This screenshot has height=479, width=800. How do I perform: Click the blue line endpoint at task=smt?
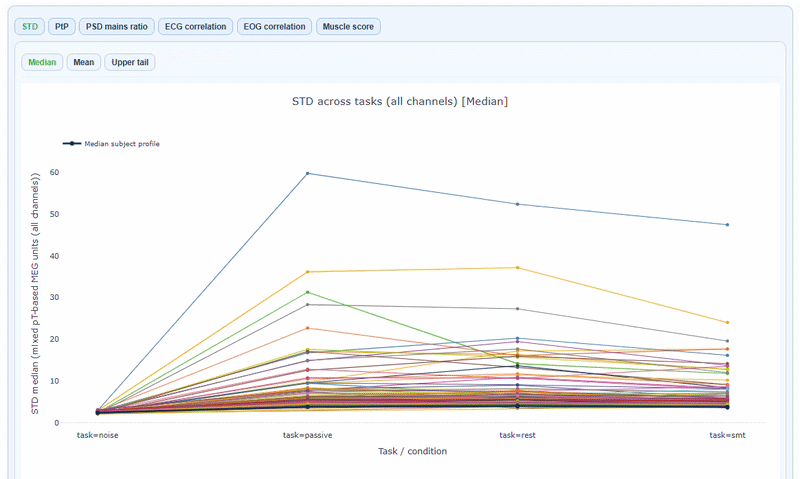(x=727, y=225)
